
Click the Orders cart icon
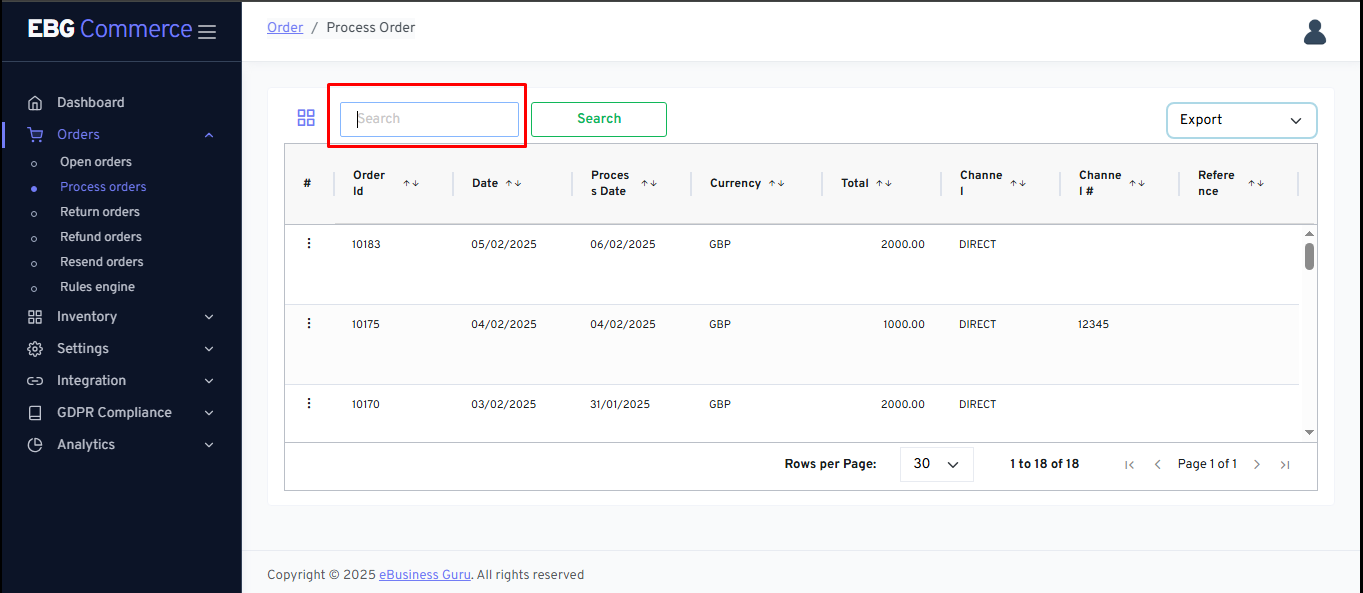35,133
